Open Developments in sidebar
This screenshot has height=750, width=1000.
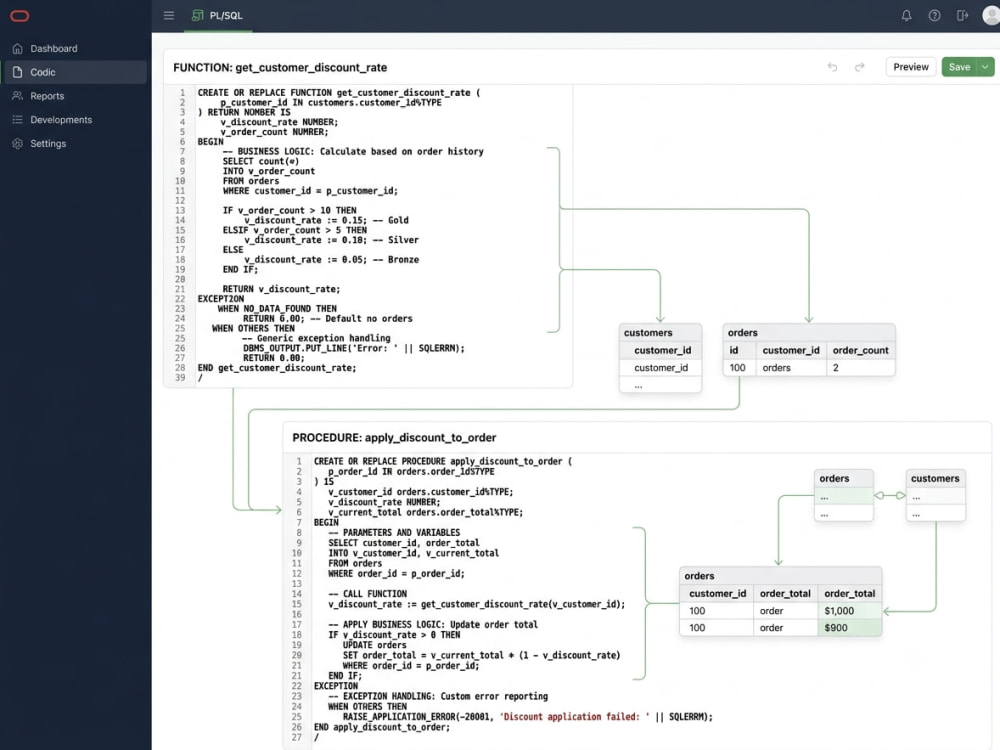coord(76,119)
